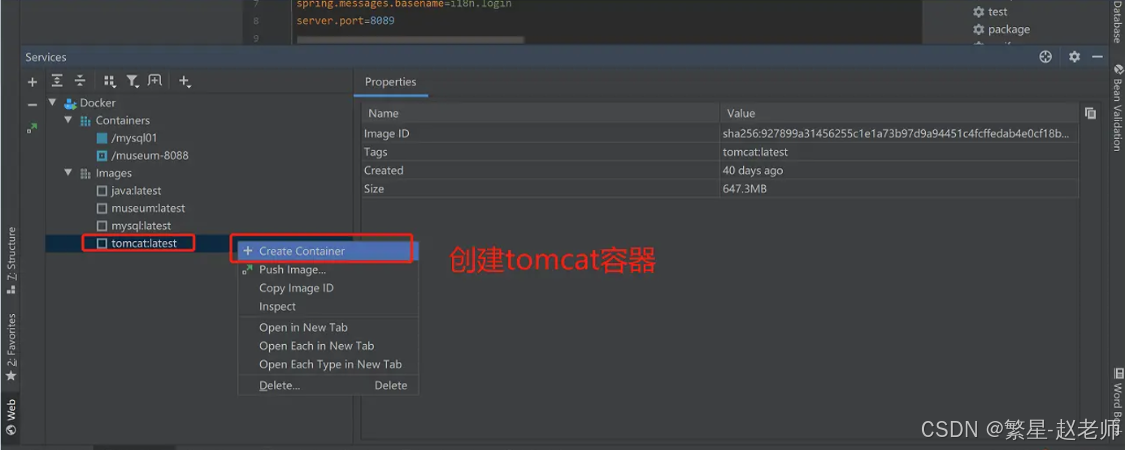
Task: Select the /museum-8088 container label
Action: click(x=150, y=155)
